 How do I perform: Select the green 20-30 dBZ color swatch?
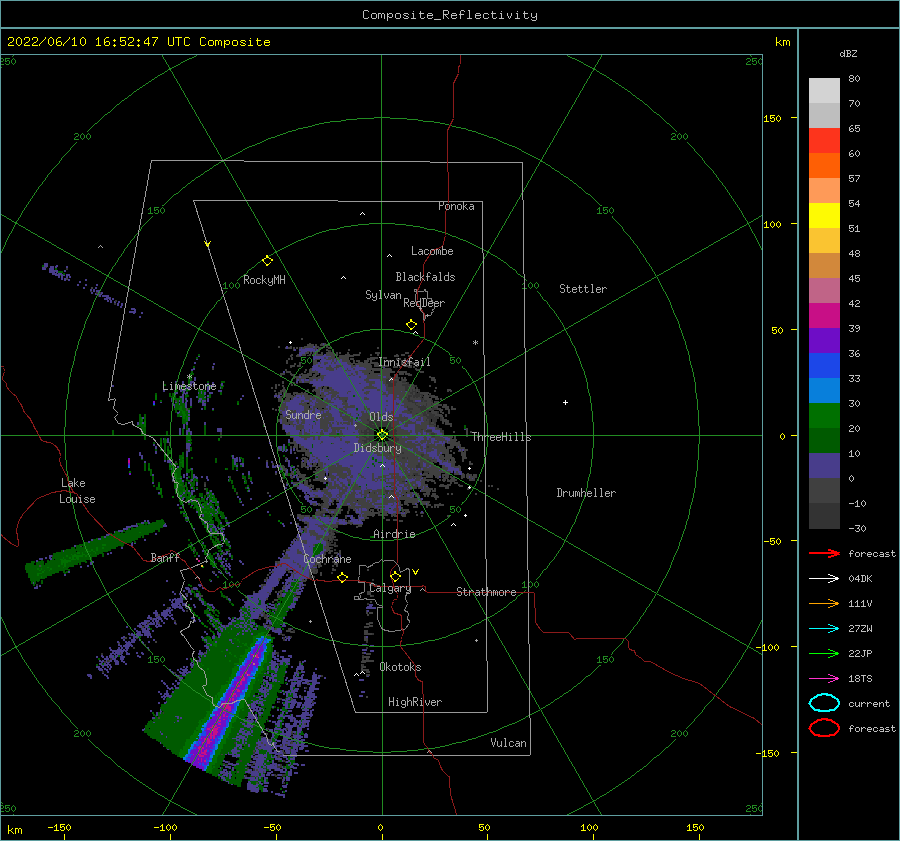point(824,416)
